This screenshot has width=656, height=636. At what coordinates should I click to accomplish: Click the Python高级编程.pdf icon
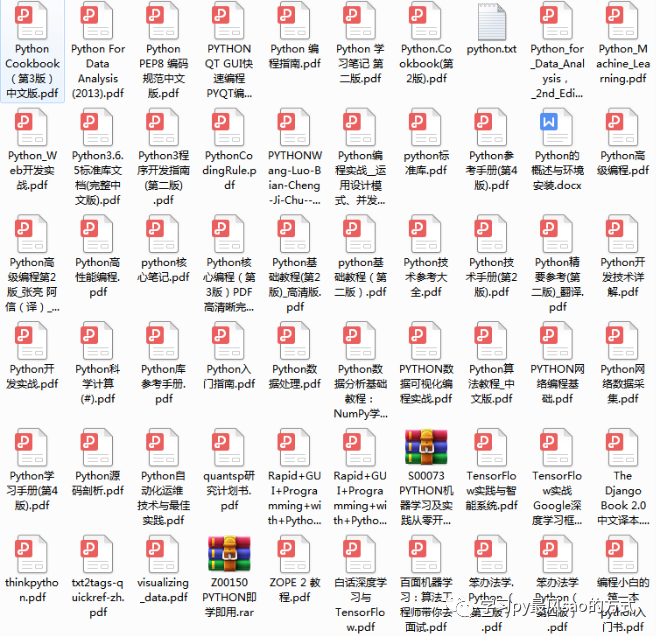[623, 127]
